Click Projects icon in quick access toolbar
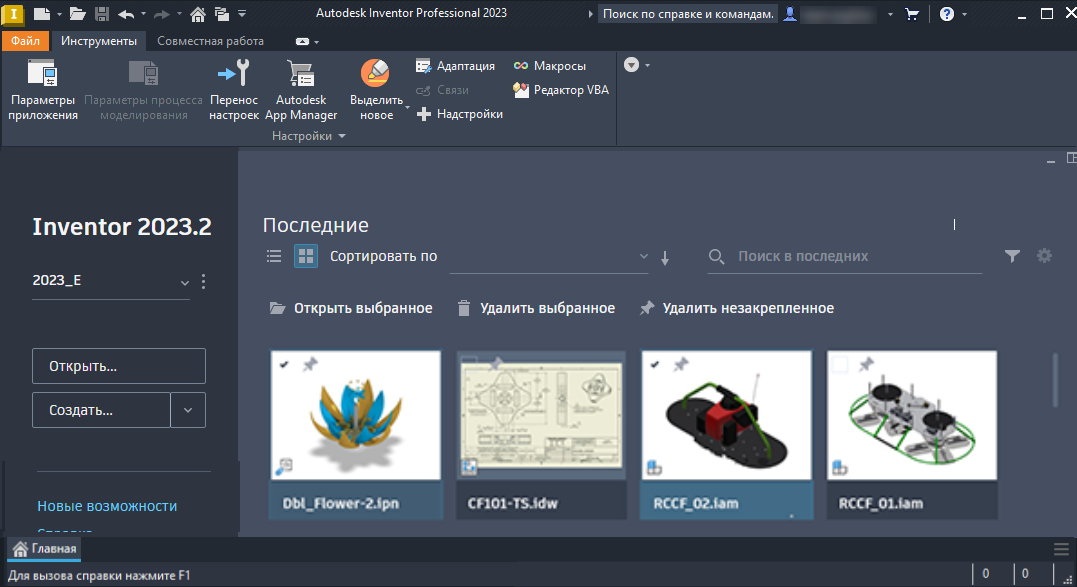Viewport: 1077px width, 587px height. point(221,14)
